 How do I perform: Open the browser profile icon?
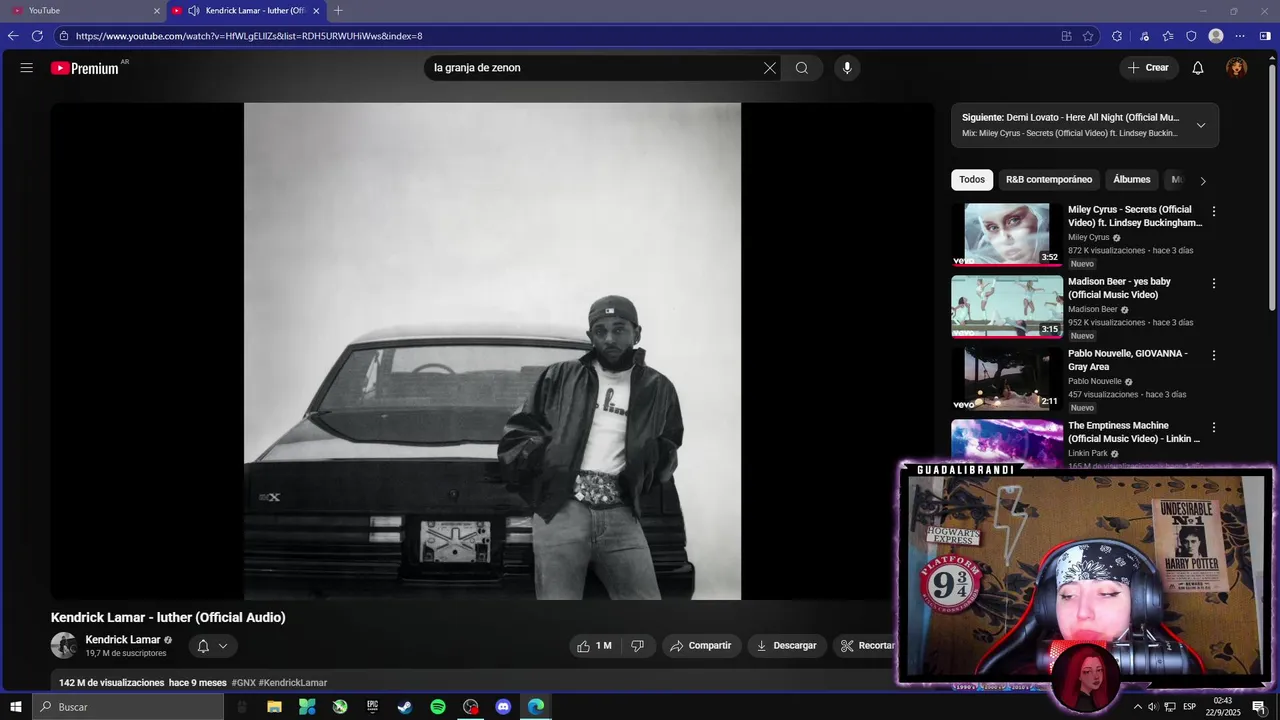(x=1216, y=36)
